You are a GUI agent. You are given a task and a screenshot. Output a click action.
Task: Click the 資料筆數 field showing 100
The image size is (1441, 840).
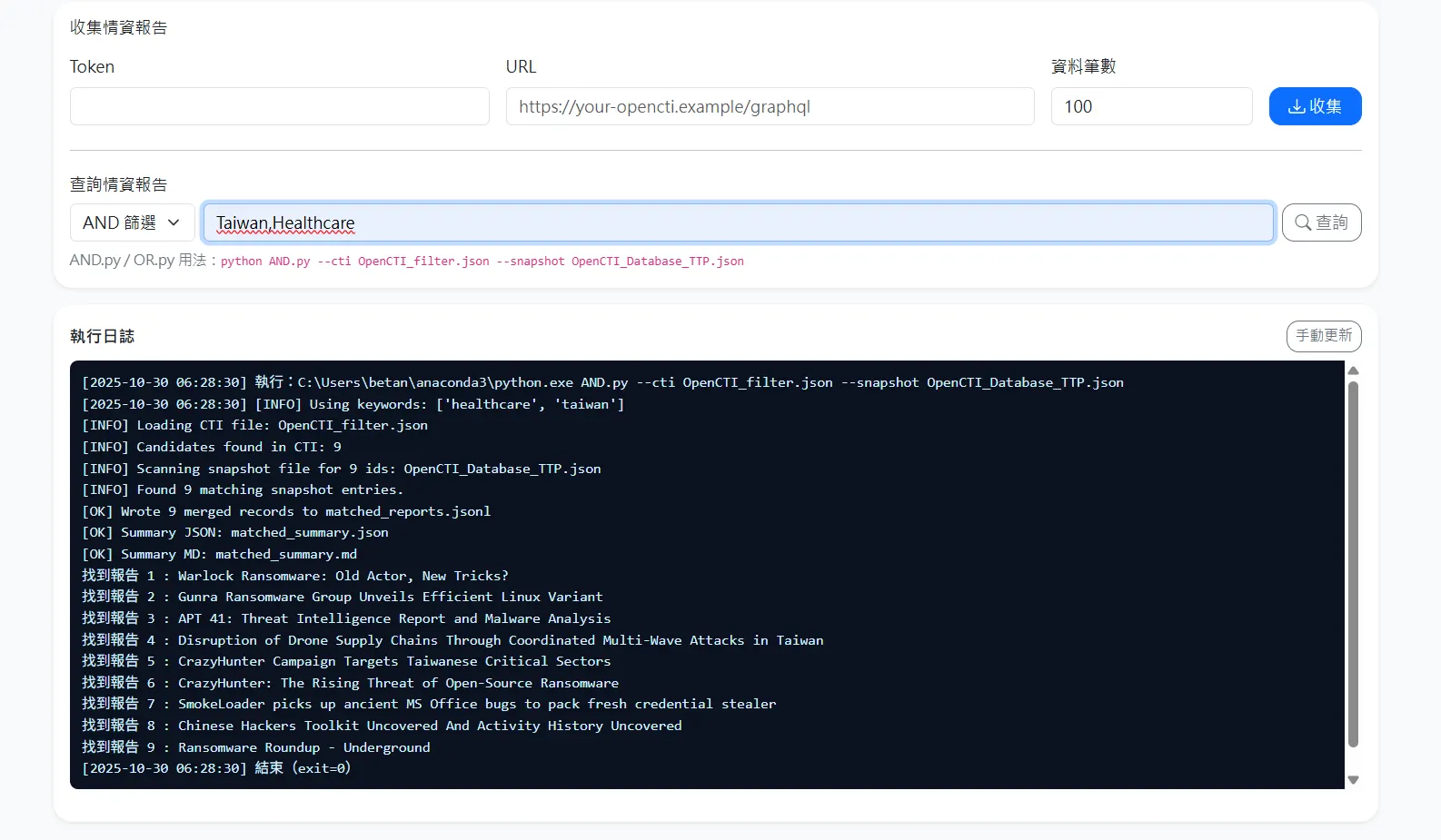pos(1152,106)
